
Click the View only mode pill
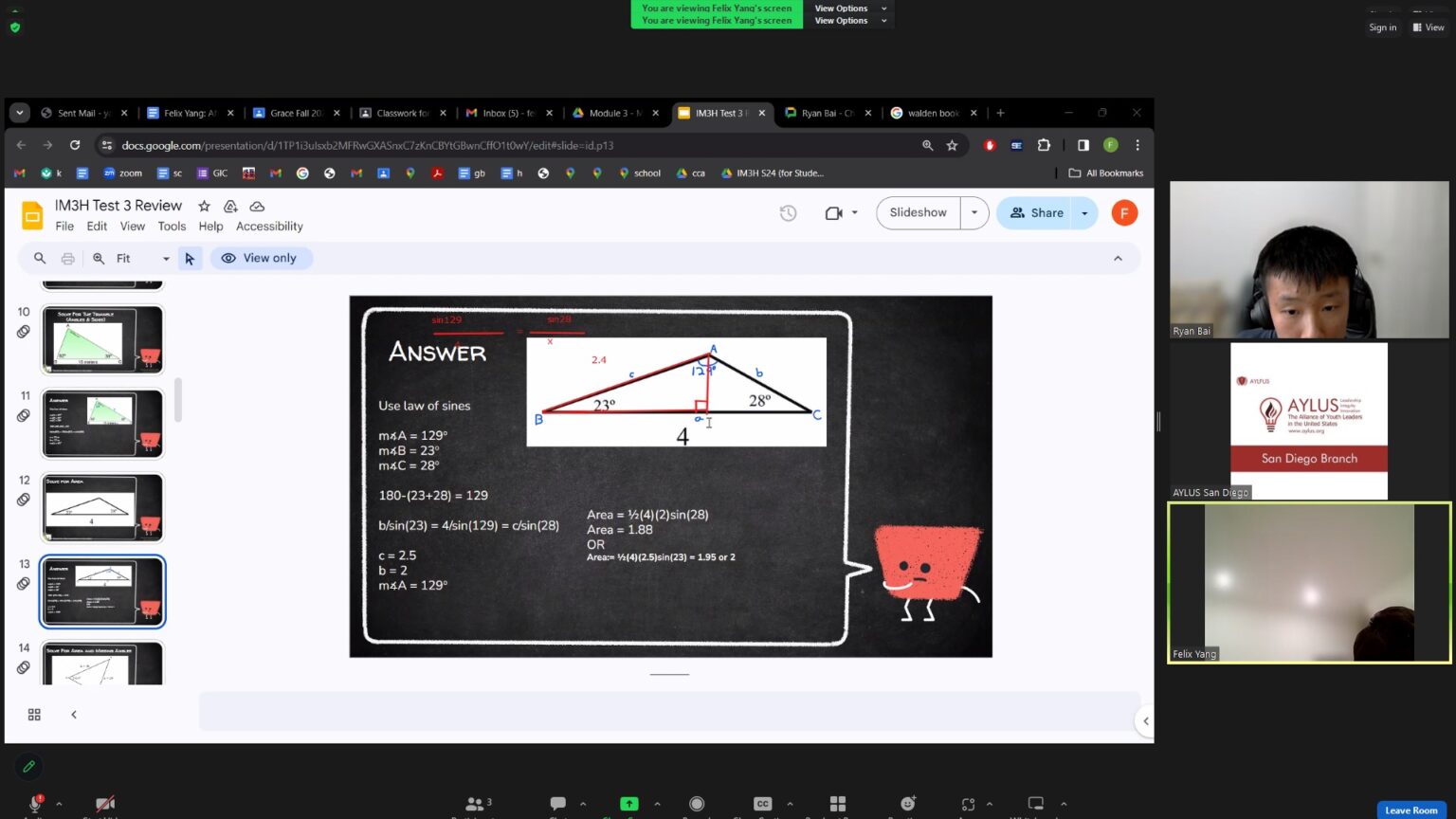coord(261,258)
